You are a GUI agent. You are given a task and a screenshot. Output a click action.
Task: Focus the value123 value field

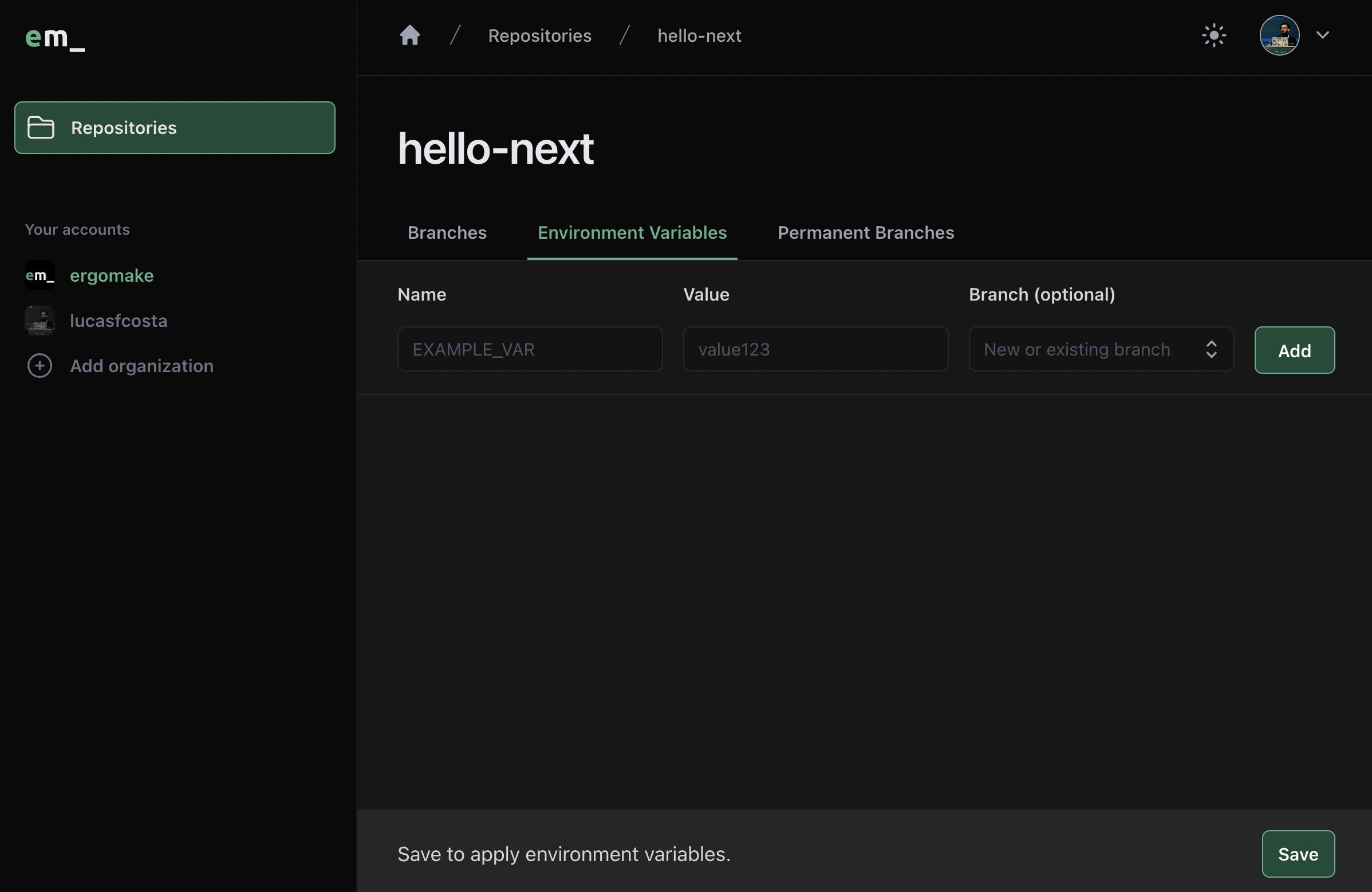click(x=815, y=350)
